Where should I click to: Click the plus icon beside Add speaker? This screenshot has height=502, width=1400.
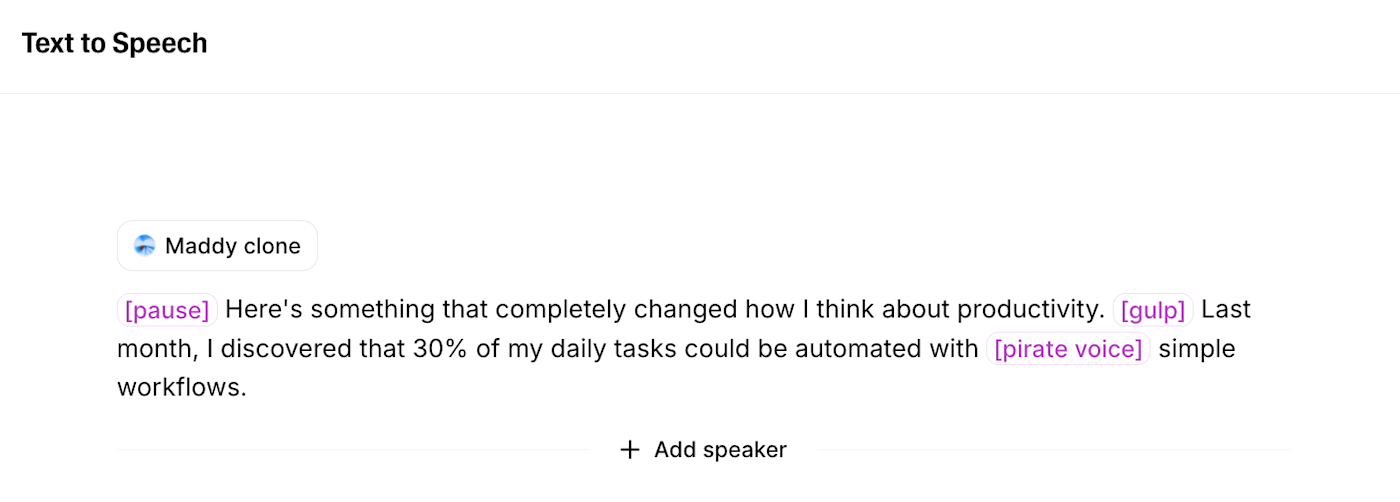[630, 450]
